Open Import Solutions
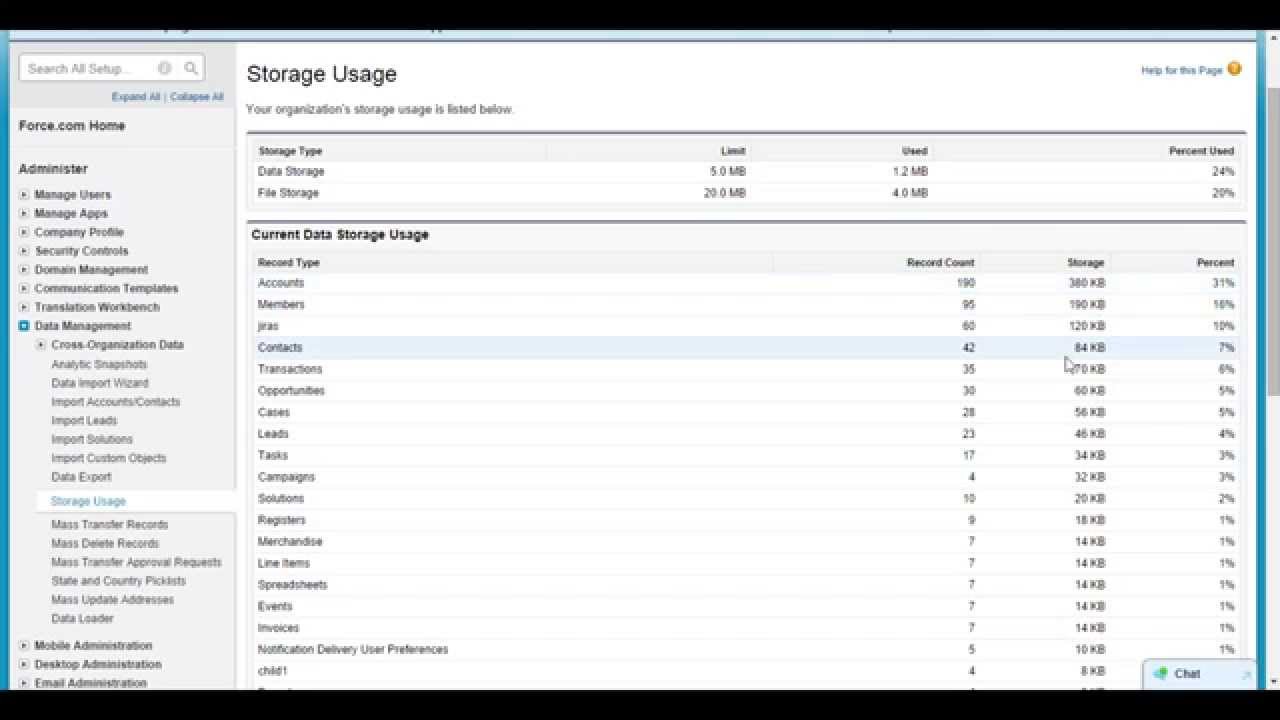 click(x=92, y=439)
